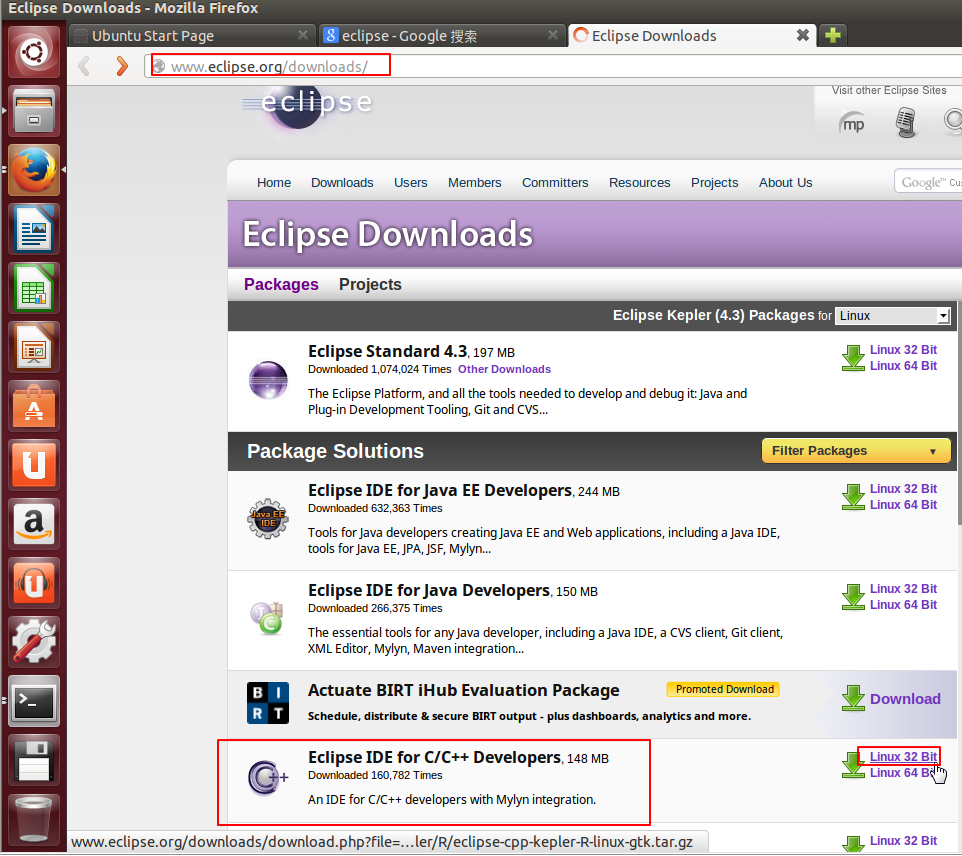Select the Projects tab under Eclipse Downloads
The image size is (962, 856).
tap(370, 285)
